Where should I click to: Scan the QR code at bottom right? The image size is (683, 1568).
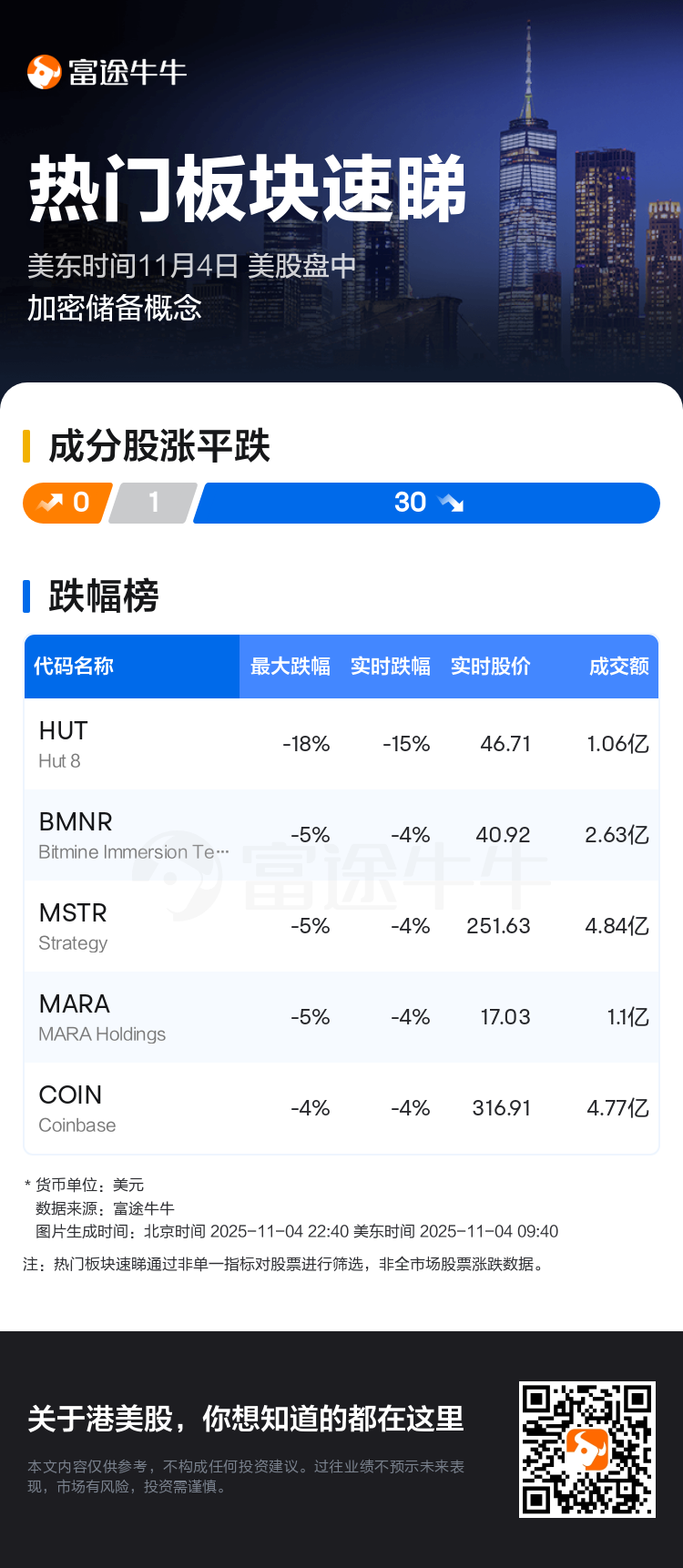[586, 1450]
